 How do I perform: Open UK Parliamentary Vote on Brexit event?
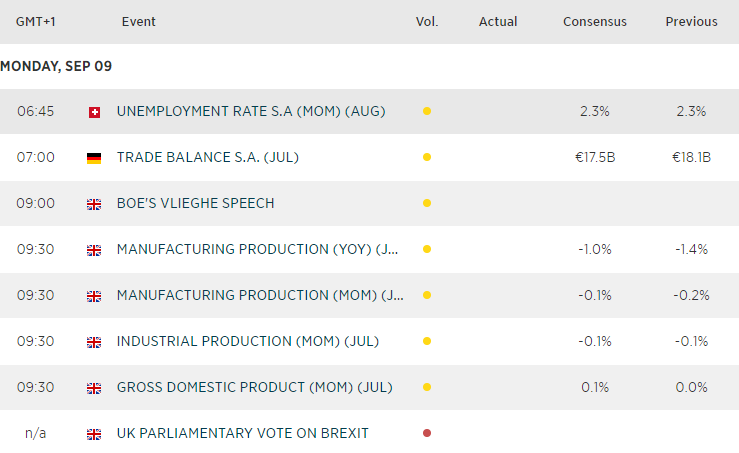point(242,434)
